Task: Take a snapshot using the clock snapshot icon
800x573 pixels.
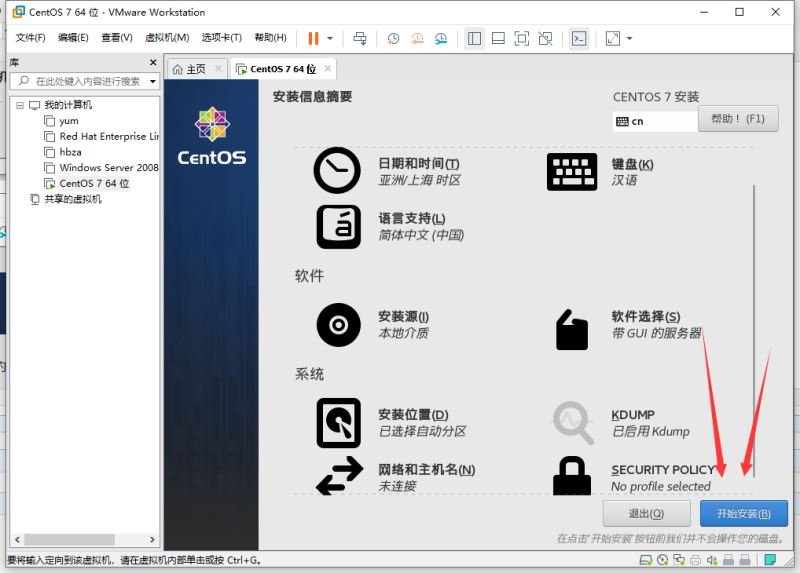Action: [x=393, y=38]
